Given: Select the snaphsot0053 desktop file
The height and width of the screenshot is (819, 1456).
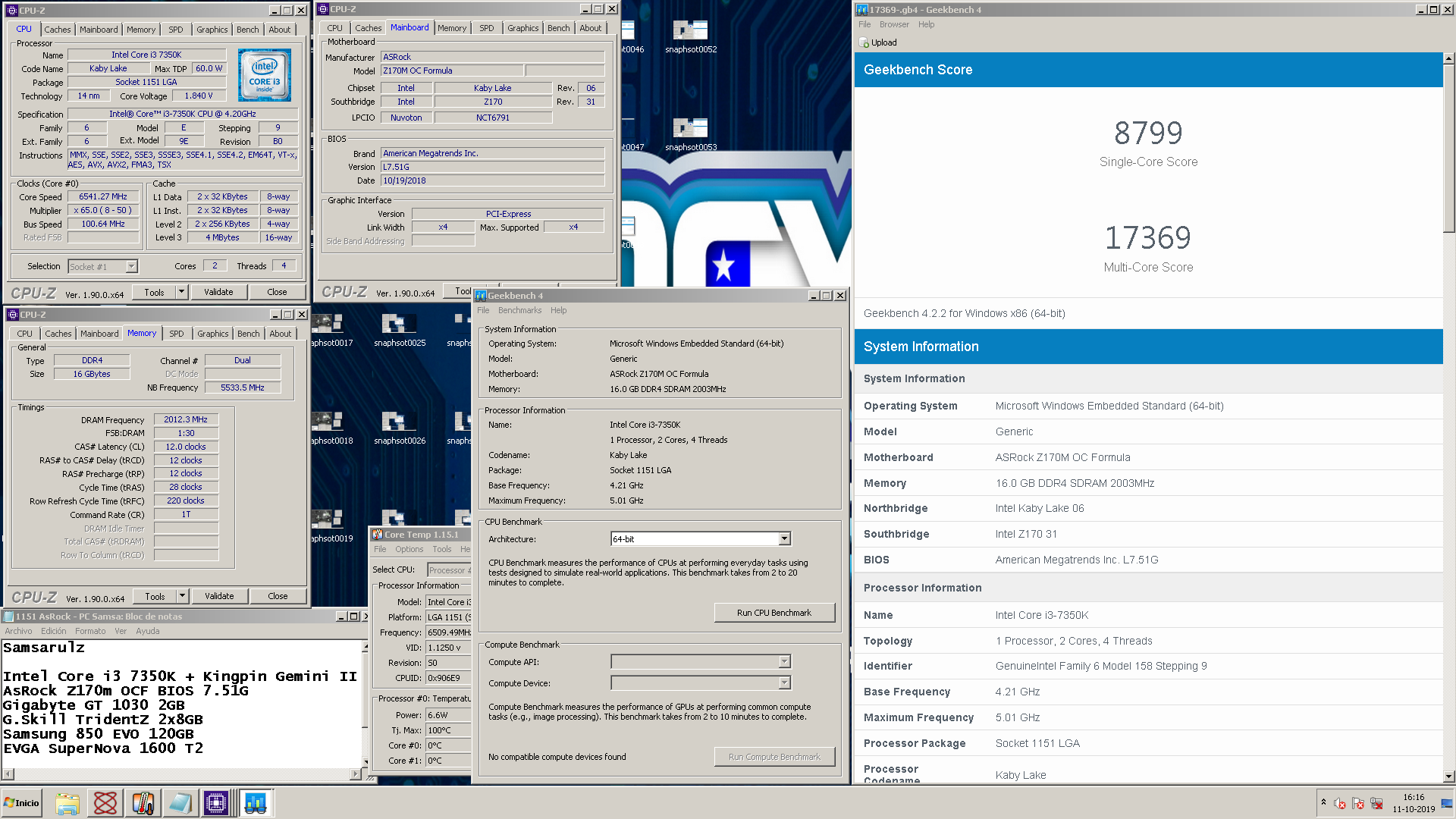Looking at the screenshot, I should pos(691,134).
